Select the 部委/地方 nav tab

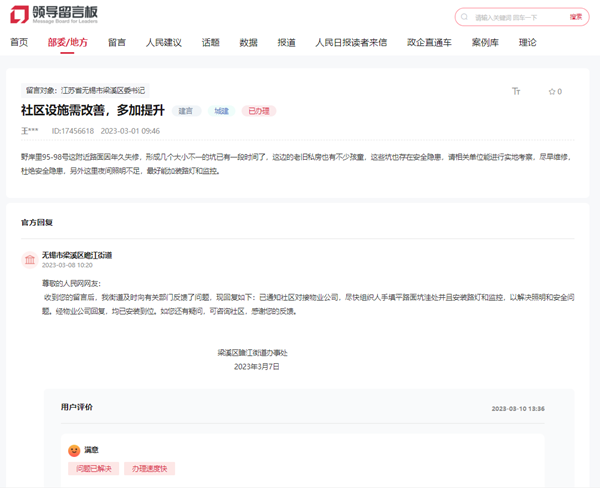pyautogui.click(x=67, y=42)
